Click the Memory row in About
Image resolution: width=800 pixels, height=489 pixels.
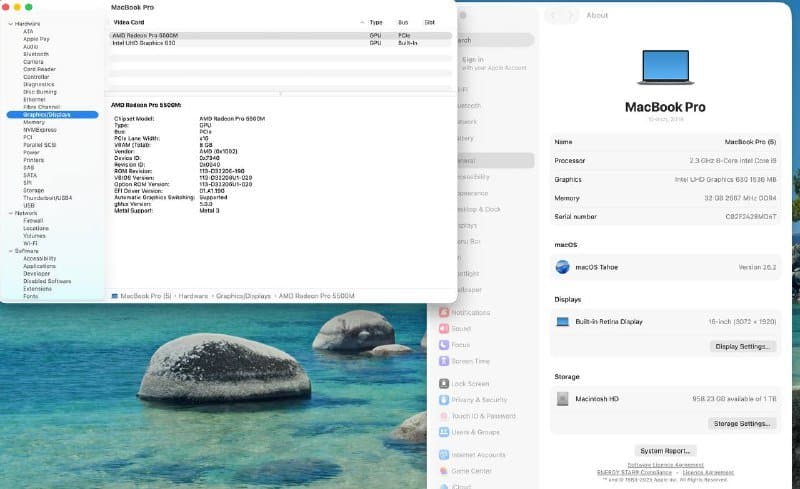(665, 198)
